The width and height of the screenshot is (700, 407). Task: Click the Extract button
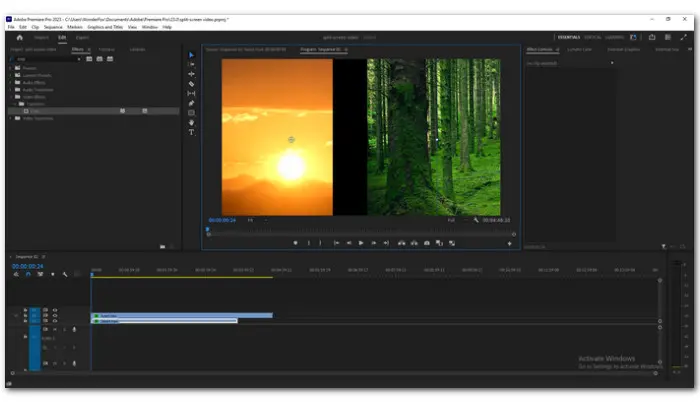(x=414, y=243)
